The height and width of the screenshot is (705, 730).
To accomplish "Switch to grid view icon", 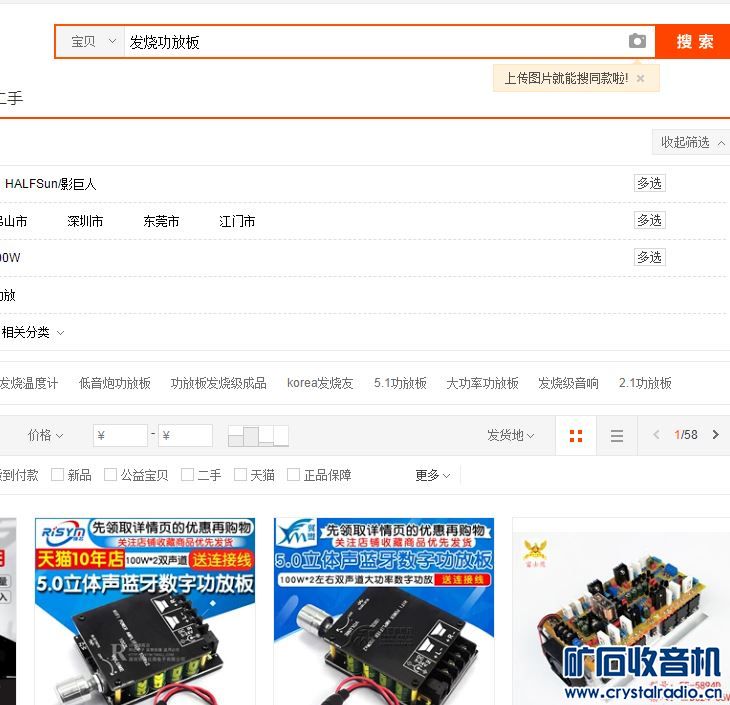I will click(x=576, y=436).
